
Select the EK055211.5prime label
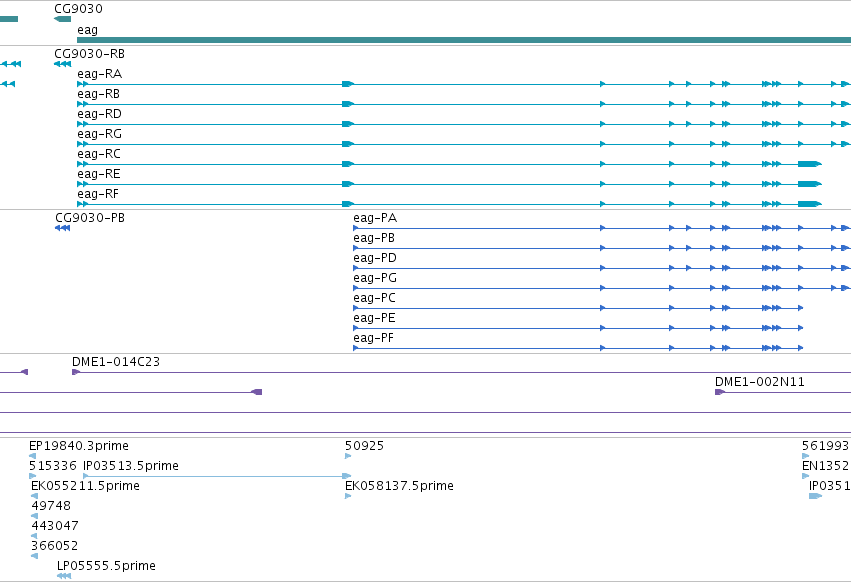[x=85, y=486]
